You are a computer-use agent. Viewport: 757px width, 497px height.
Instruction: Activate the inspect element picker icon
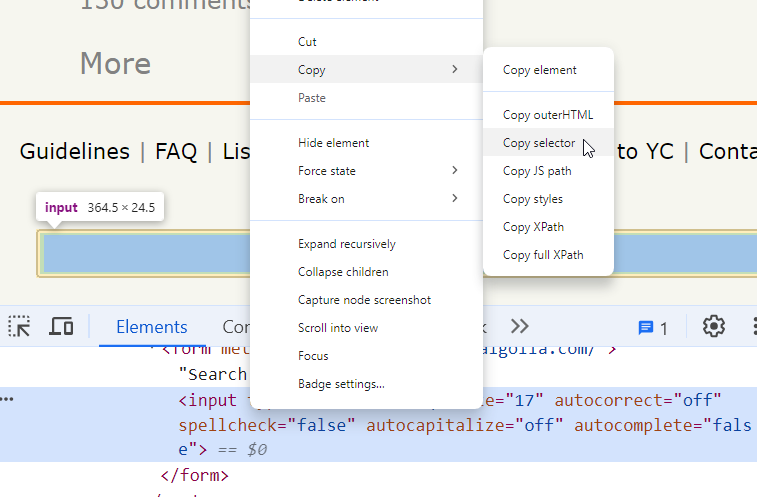(x=20, y=326)
